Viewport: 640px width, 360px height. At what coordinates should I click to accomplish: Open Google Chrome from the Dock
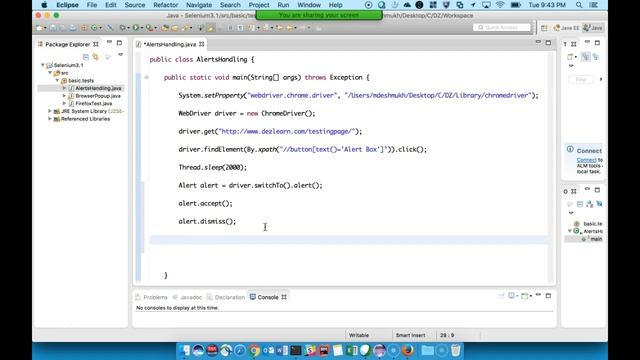[x=254, y=350]
